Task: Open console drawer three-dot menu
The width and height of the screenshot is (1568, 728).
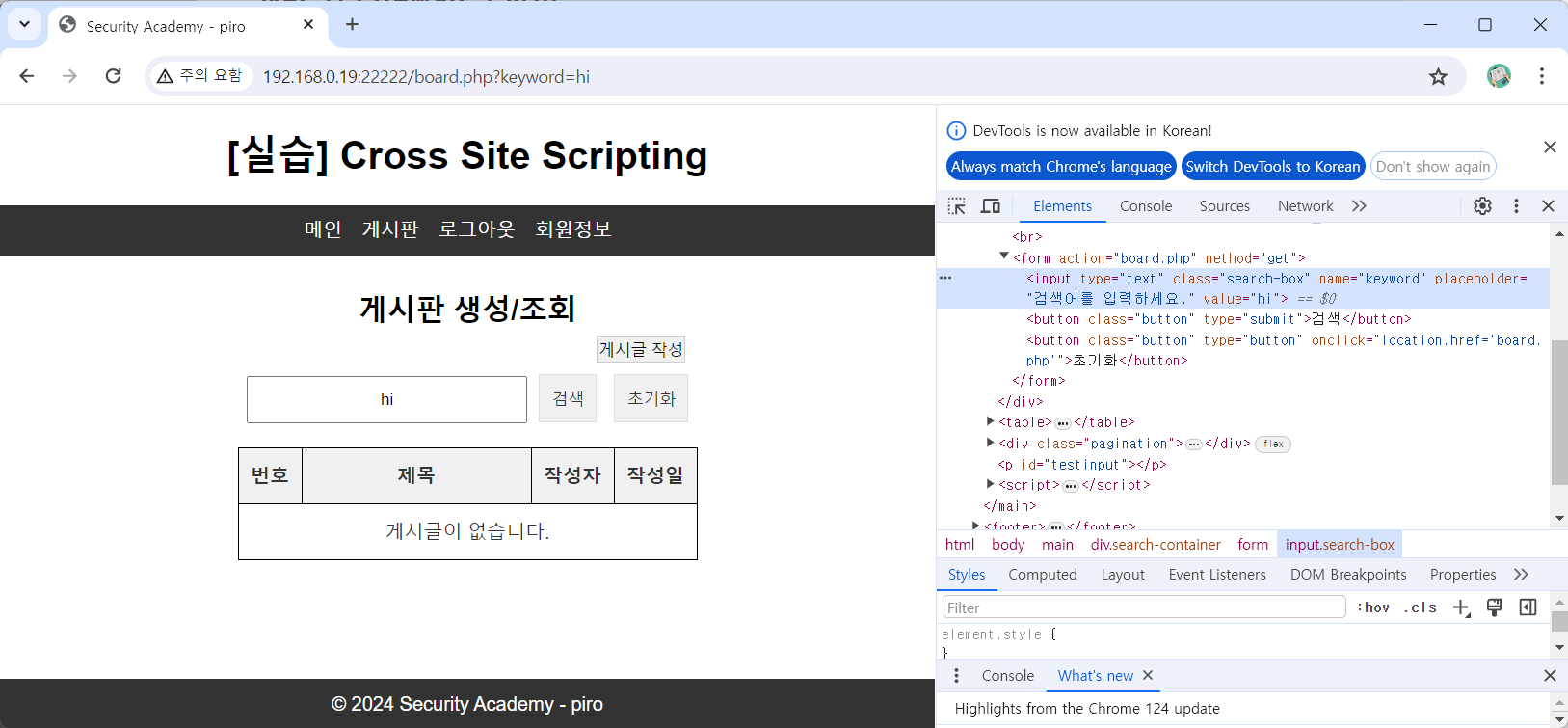Action: (956, 676)
